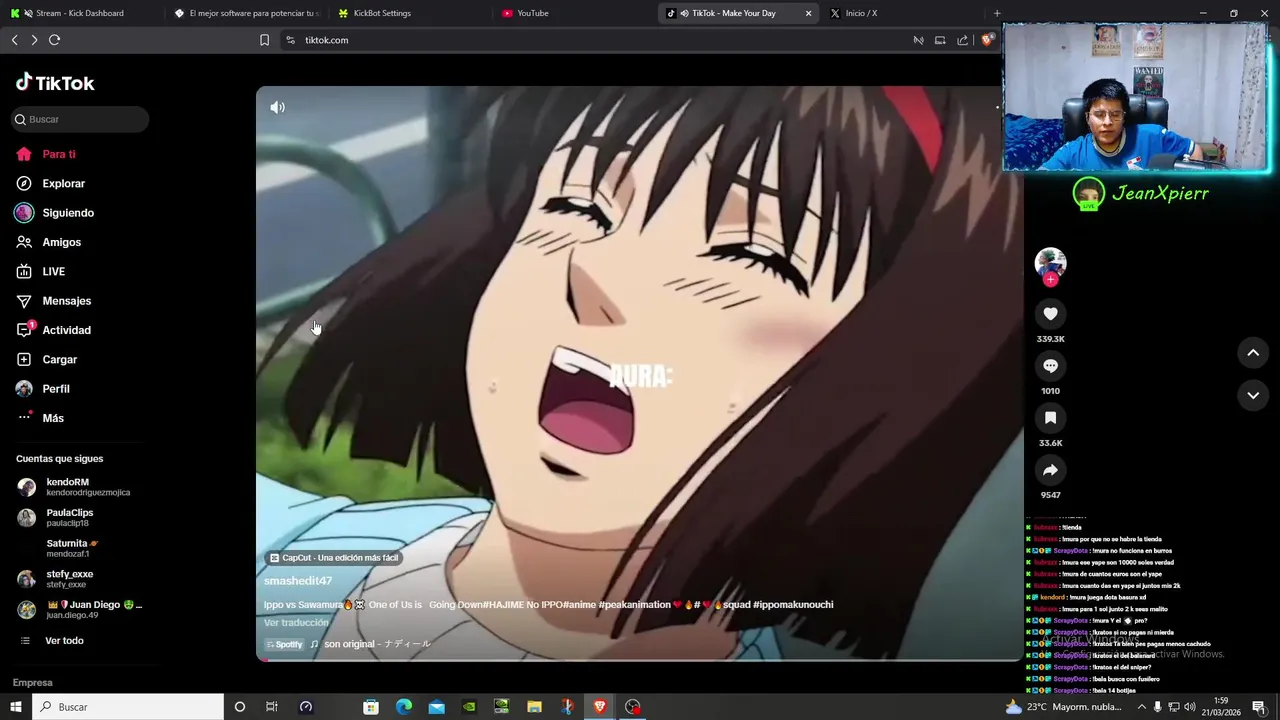Expand followed accounts with Ver todo
The height and width of the screenshot is (720, 1280).
tap(52, 641)
